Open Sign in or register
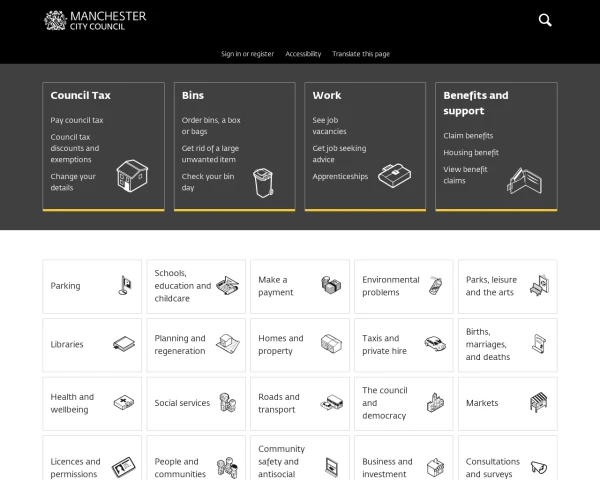 pos(248,54)
